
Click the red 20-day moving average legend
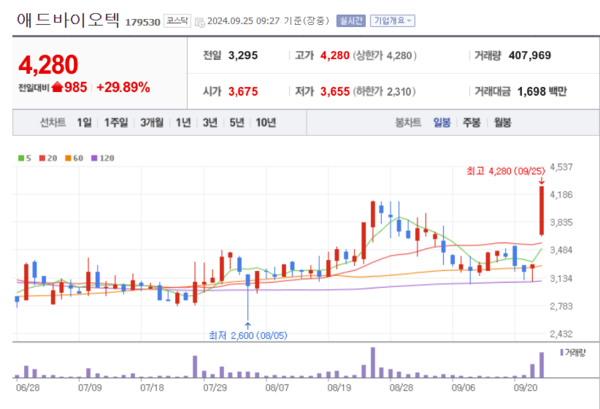pyautogui.click(x=48, y=158)
